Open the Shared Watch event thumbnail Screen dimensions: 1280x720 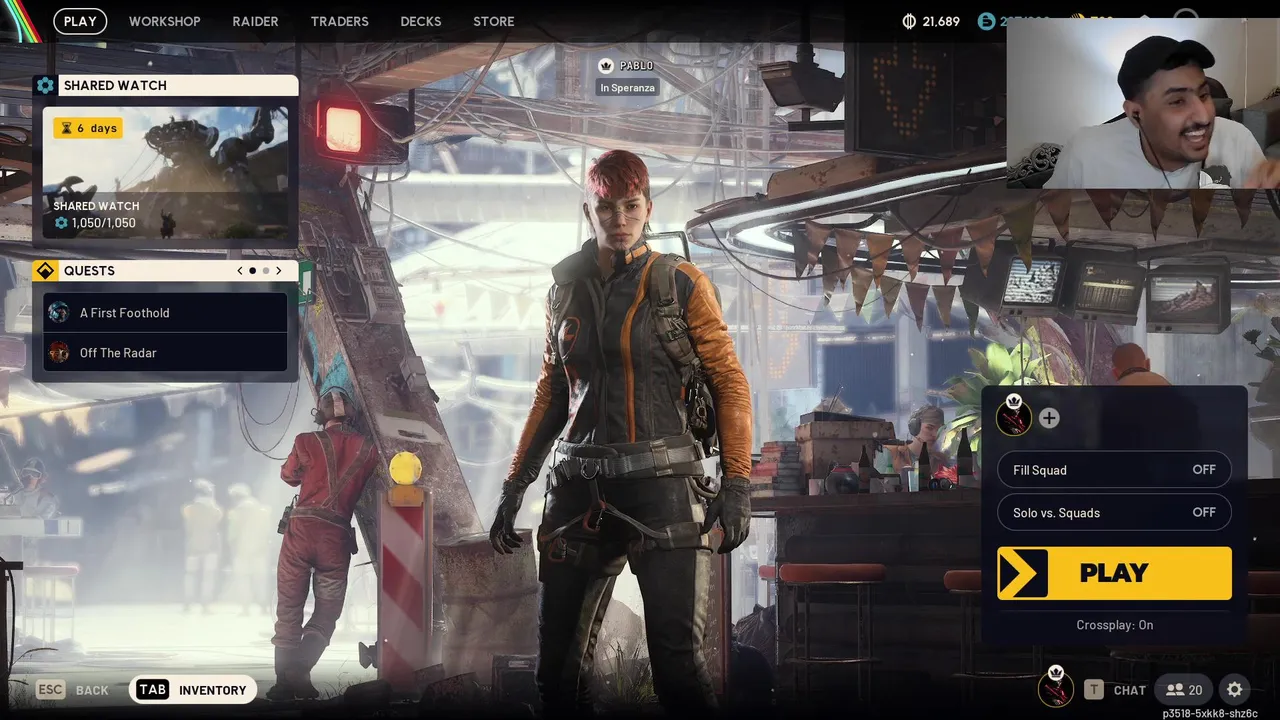(165, 171)
